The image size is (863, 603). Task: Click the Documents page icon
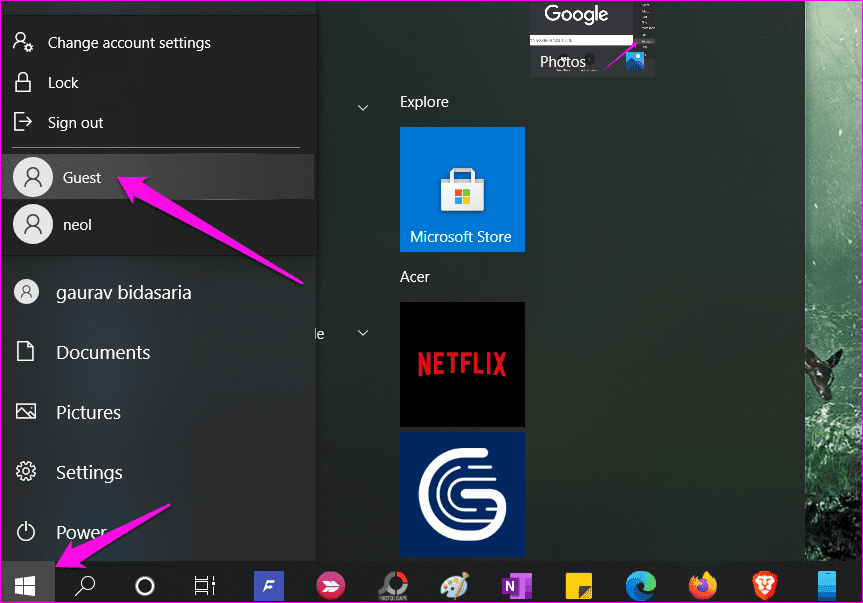pyautogui.click(x=25, y=351)
